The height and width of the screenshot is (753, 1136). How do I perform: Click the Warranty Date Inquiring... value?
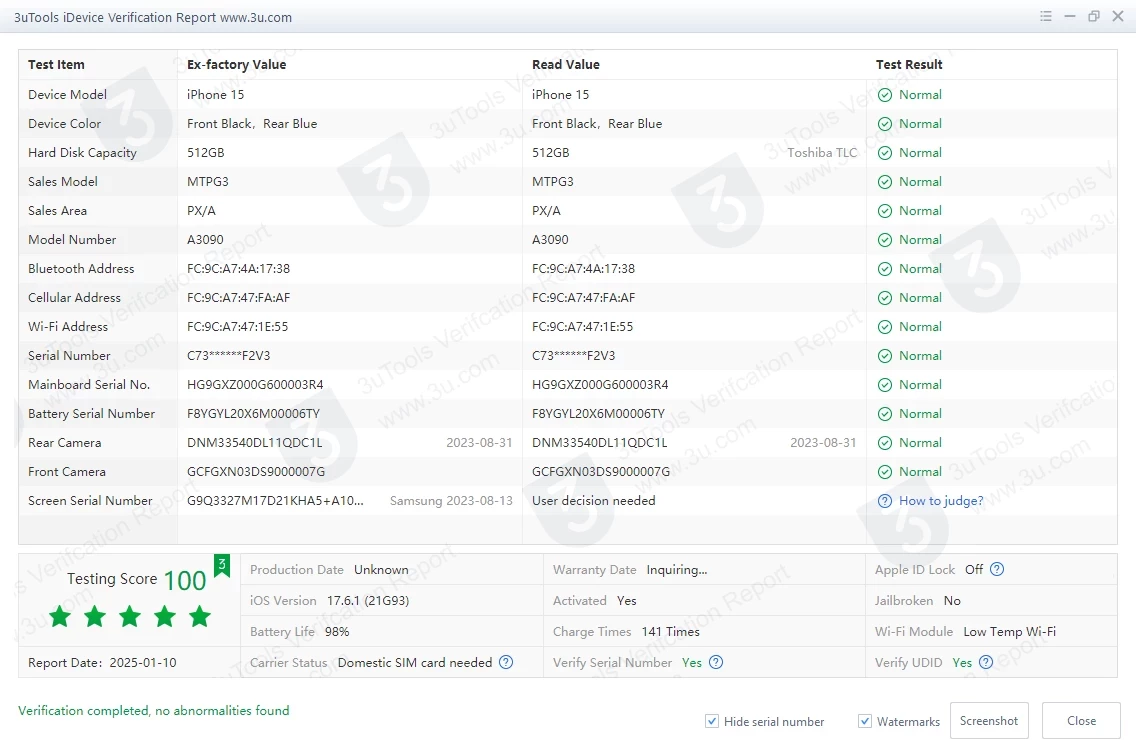pyautogui.click(x=677, y=570)
